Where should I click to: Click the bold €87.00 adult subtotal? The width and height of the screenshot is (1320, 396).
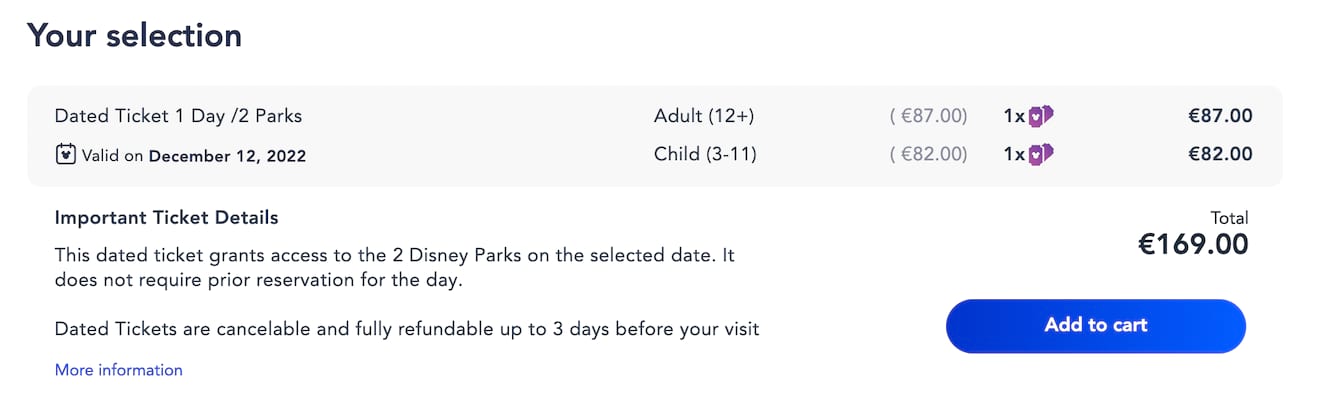tap(1220, 116)
